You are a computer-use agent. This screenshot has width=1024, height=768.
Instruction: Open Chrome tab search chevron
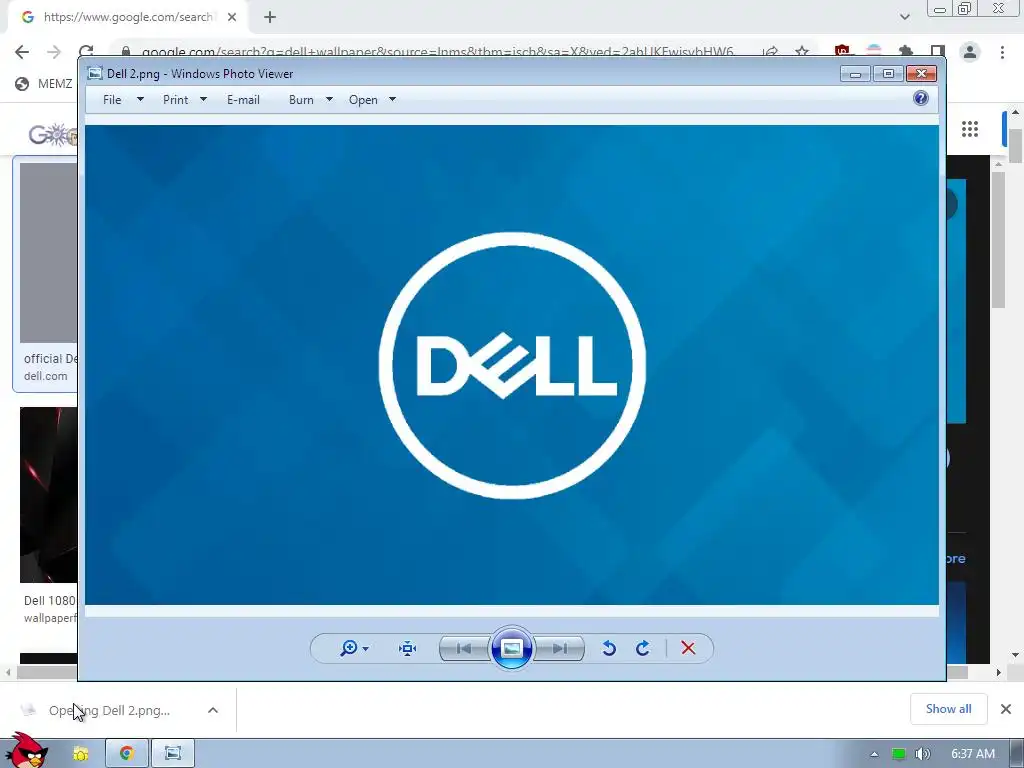tap(904, 17)
